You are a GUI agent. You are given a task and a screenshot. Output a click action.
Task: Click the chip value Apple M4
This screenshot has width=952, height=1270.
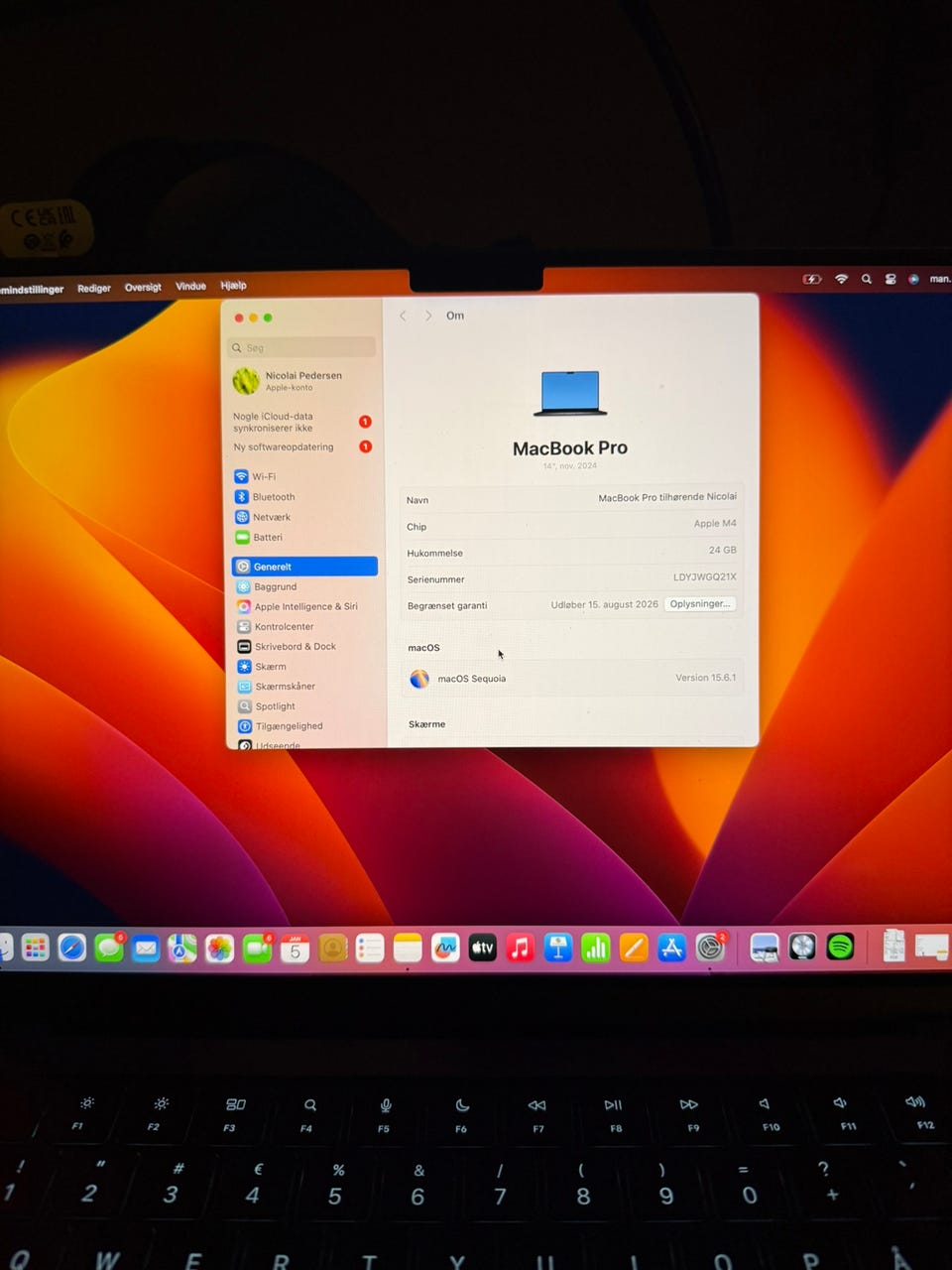pos(715,523)
